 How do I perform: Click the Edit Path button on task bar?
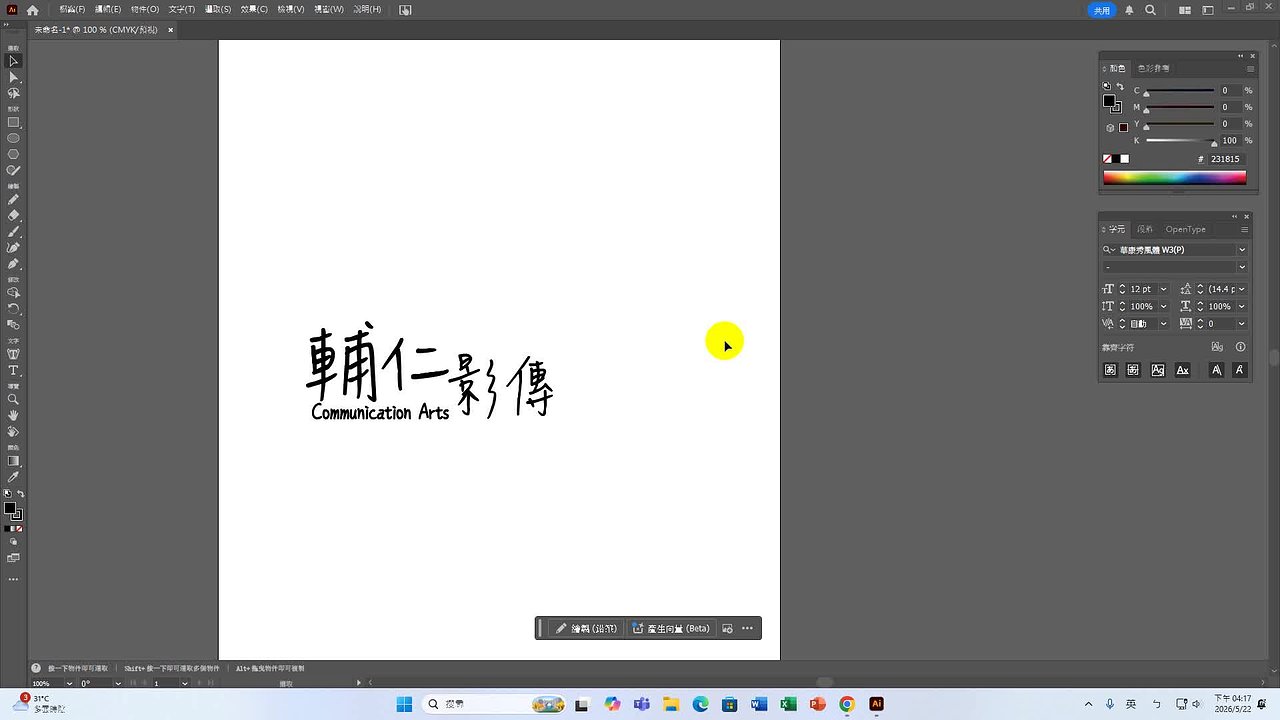586,629
